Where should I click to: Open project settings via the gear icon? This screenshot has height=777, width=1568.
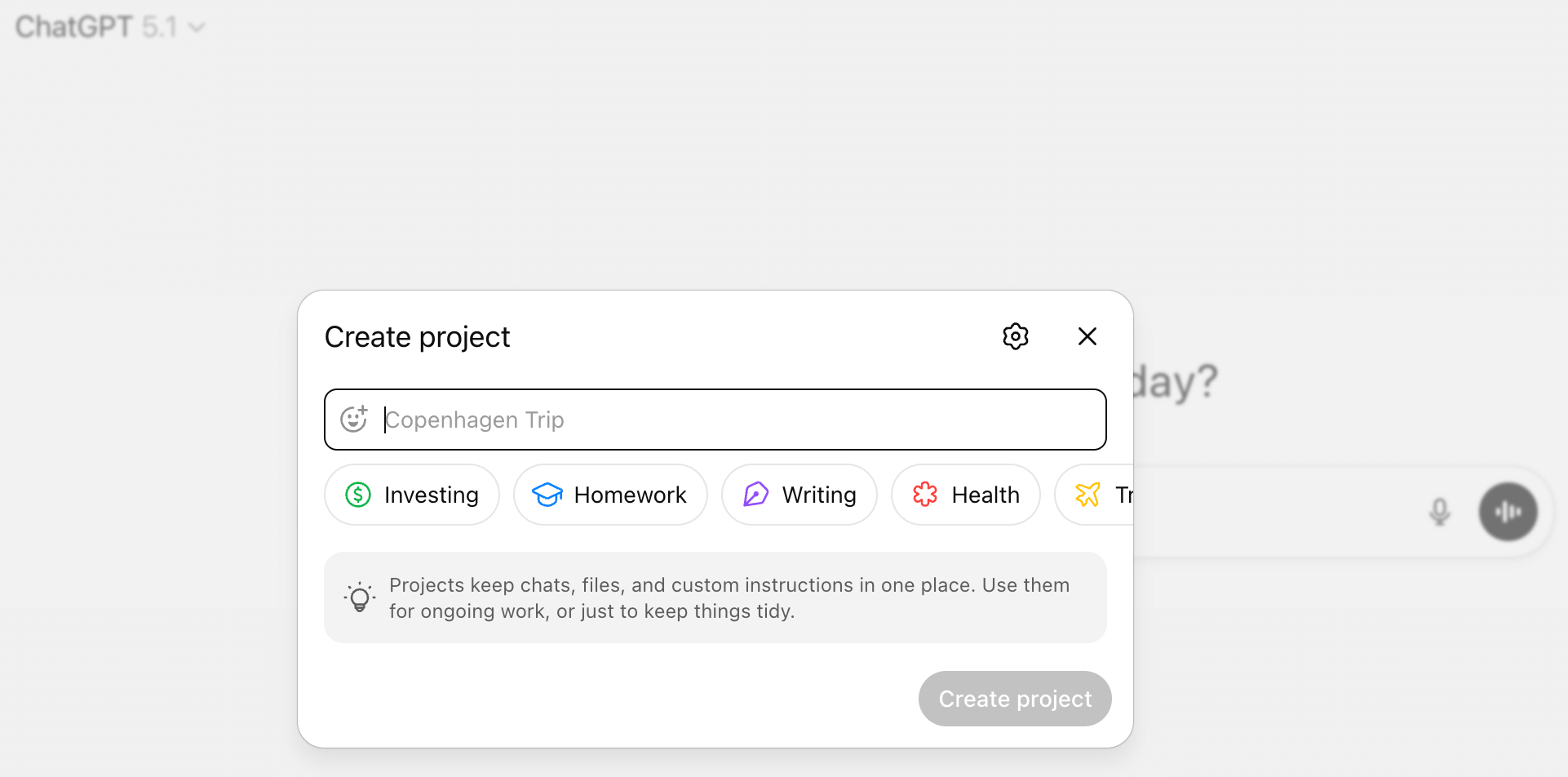1015,336
